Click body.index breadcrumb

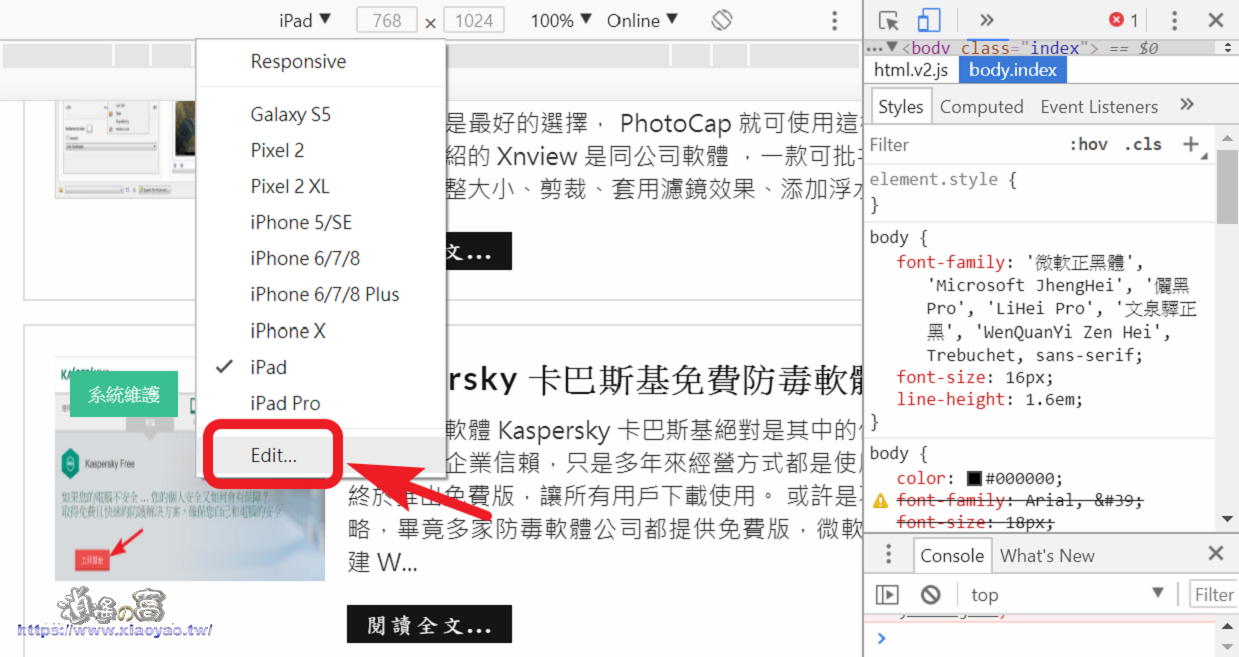[x=1013, y=70]
